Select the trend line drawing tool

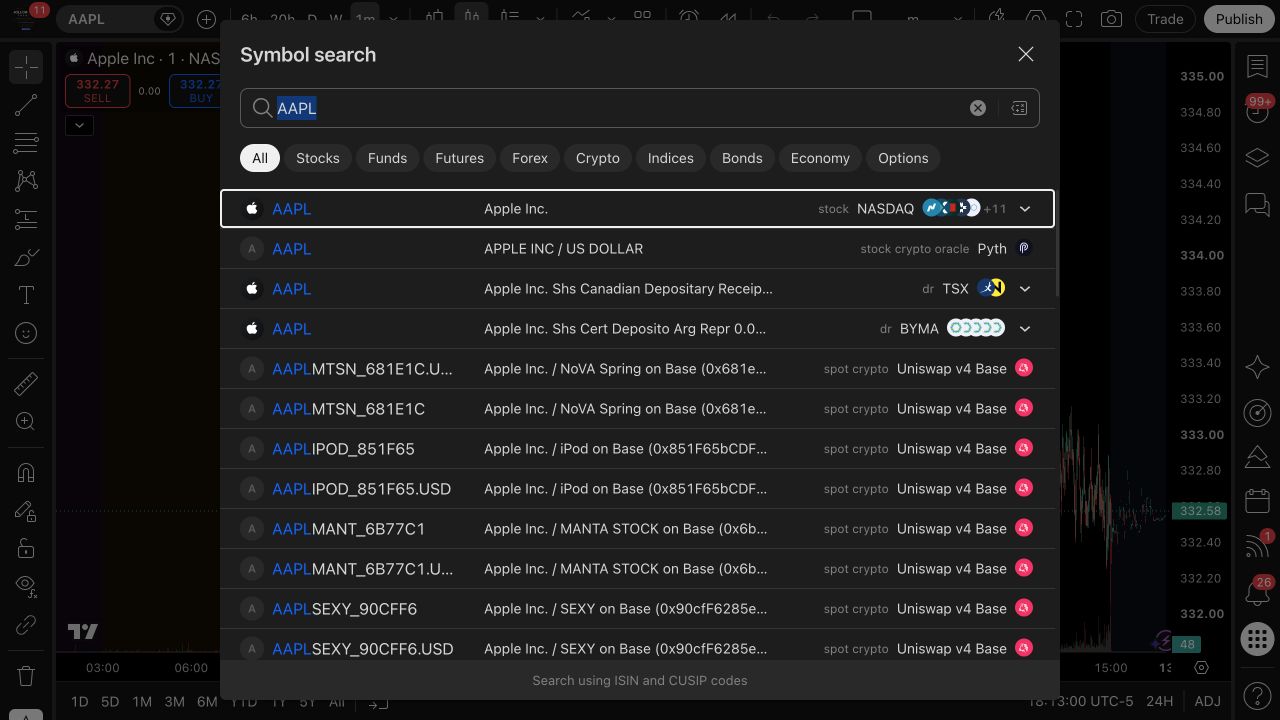tap(26, 105)
